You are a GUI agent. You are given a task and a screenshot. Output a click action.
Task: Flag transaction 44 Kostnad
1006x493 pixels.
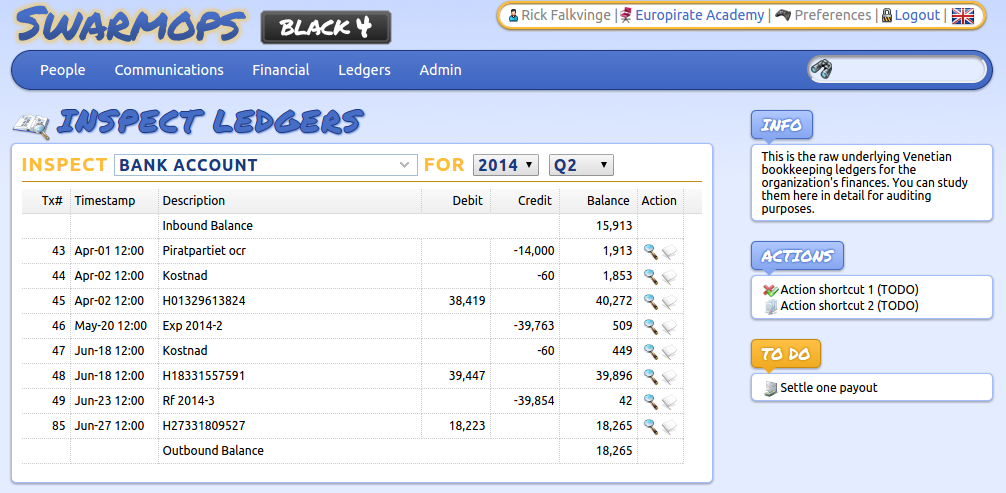click(669, 277)
